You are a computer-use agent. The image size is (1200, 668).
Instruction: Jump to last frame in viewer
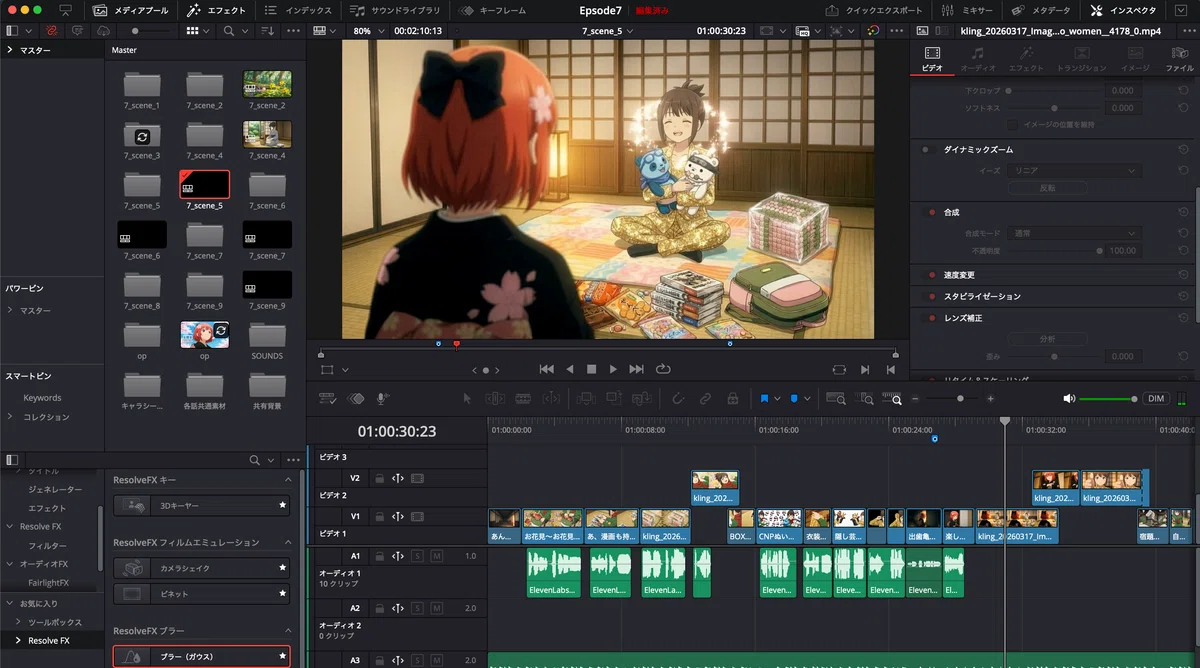pyautogui.click(x=637, y=369)
